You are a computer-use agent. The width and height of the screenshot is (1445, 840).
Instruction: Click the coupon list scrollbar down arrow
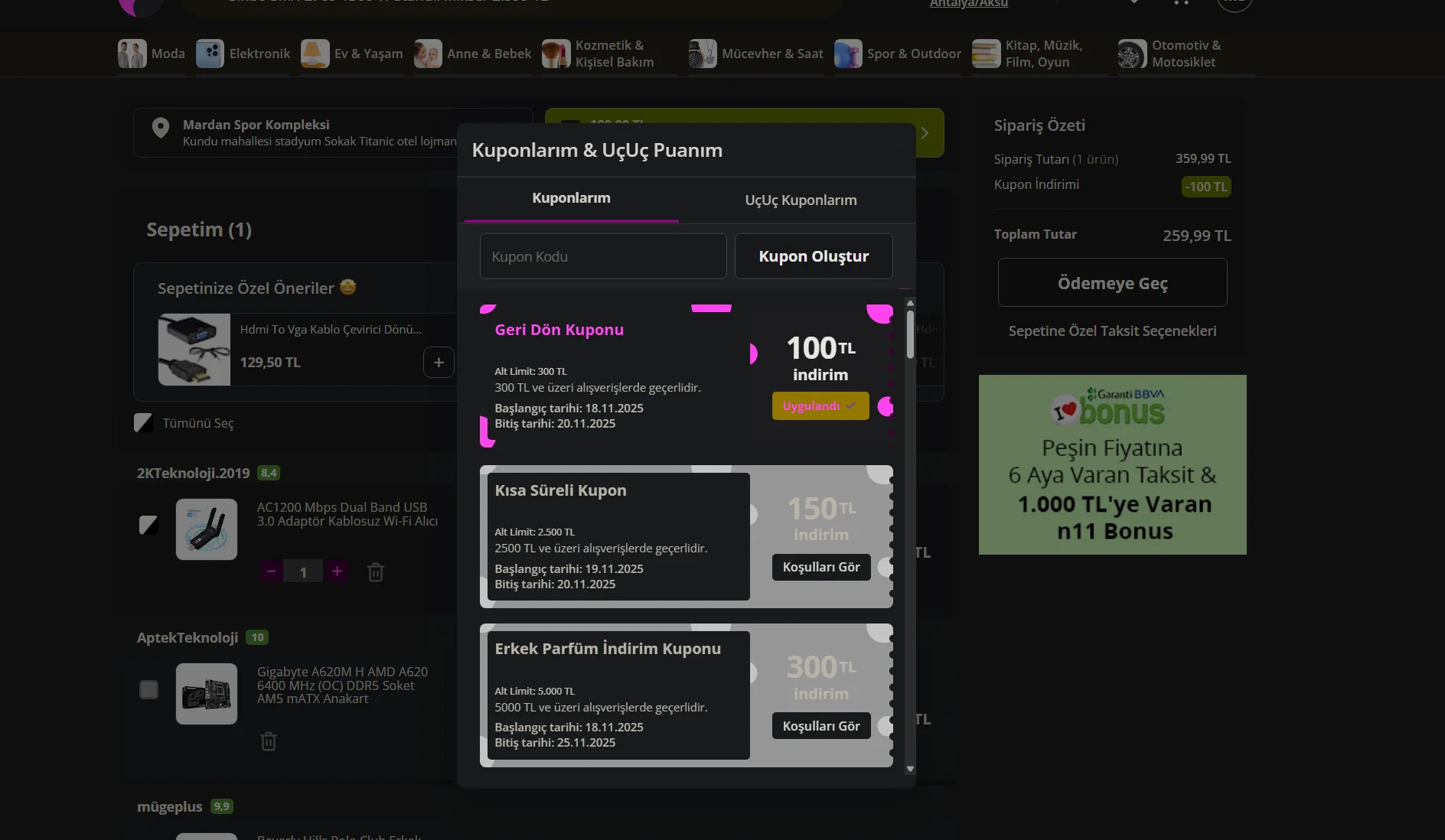point(910,769)
